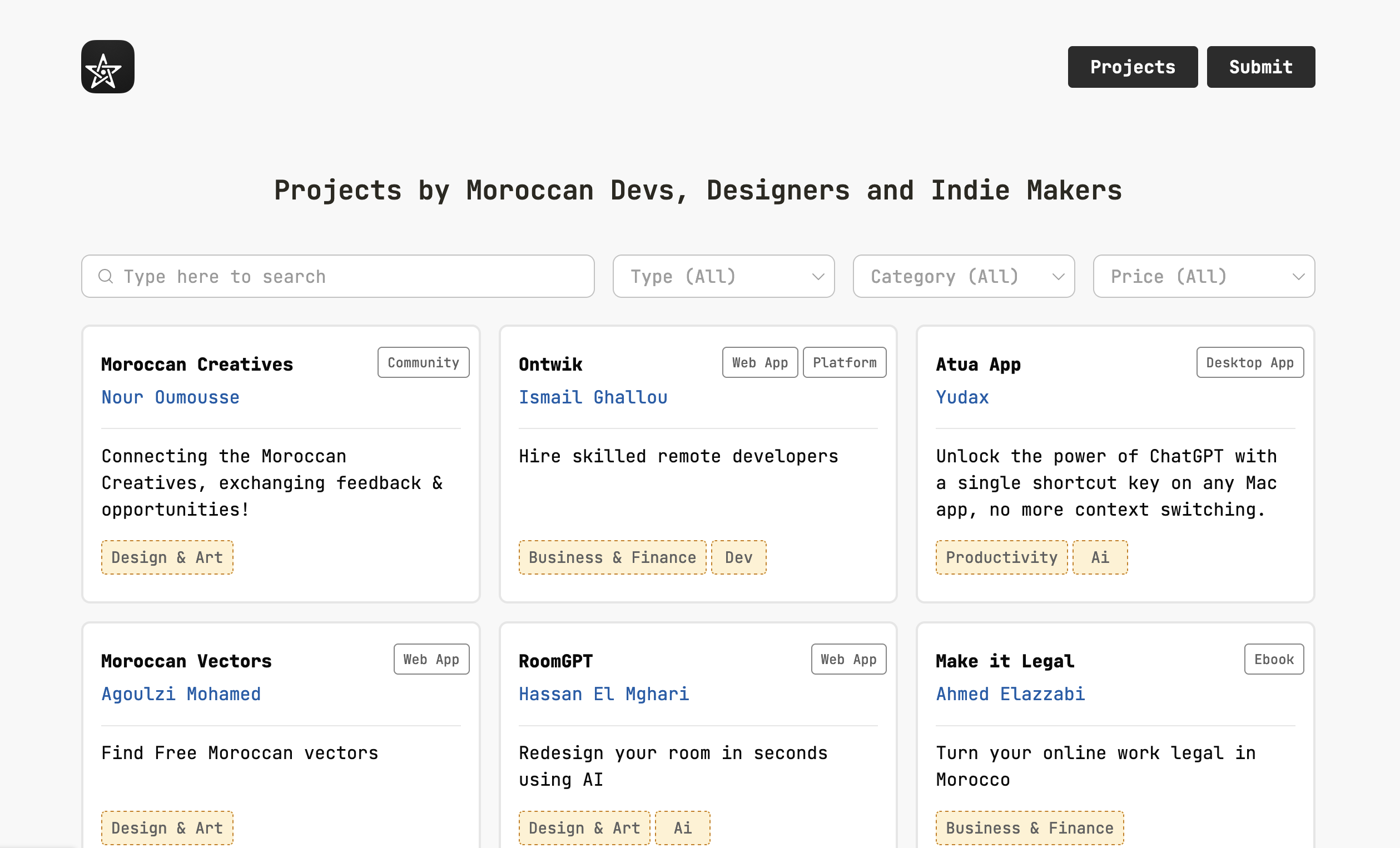Viewport: 1400px width, 848px height.
Task: Select the Web App tag on Moroccan Vectors
Action: [431, 660]
